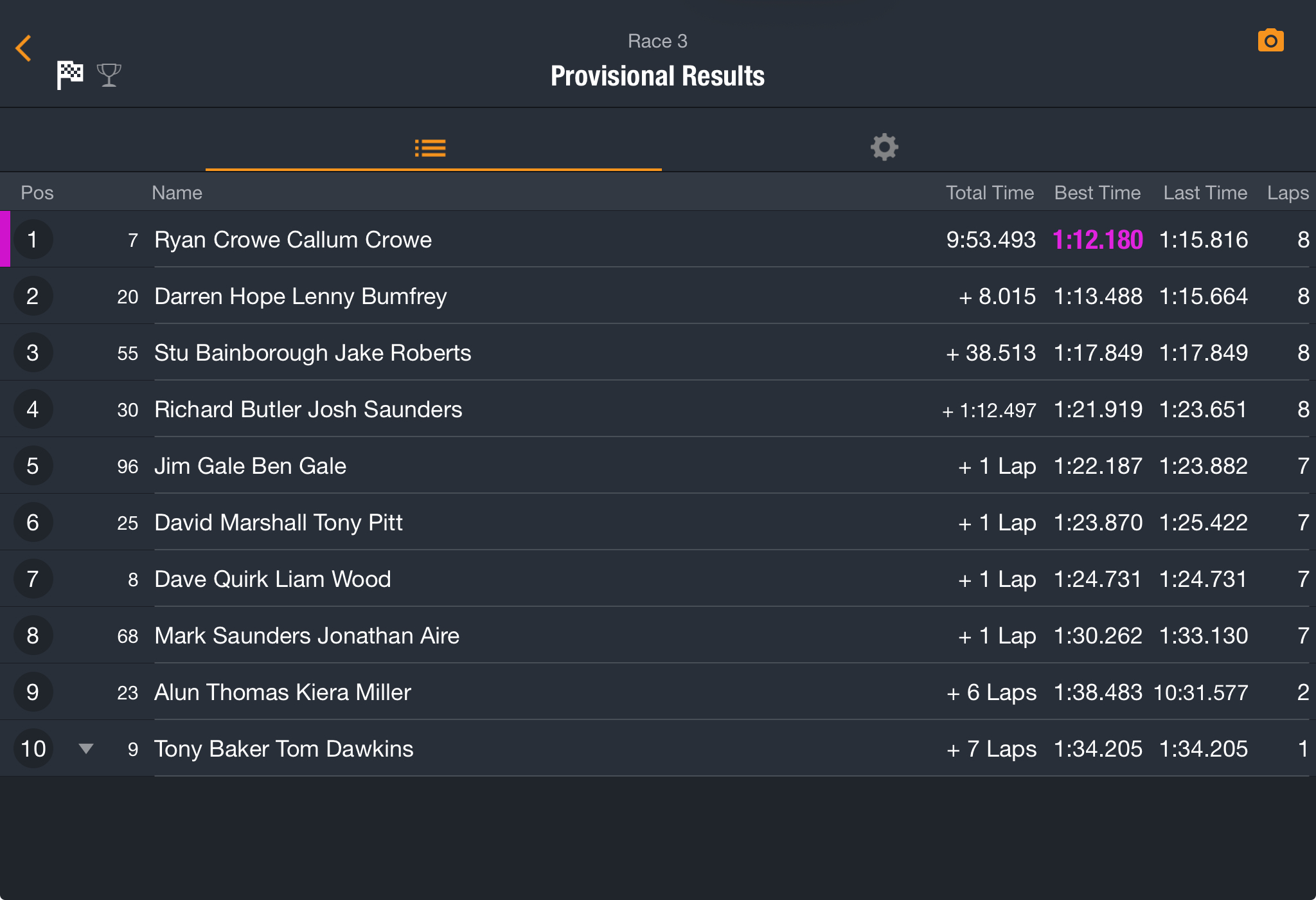Click the purple fastest lap time 1:12.180

click(1098, 240)
